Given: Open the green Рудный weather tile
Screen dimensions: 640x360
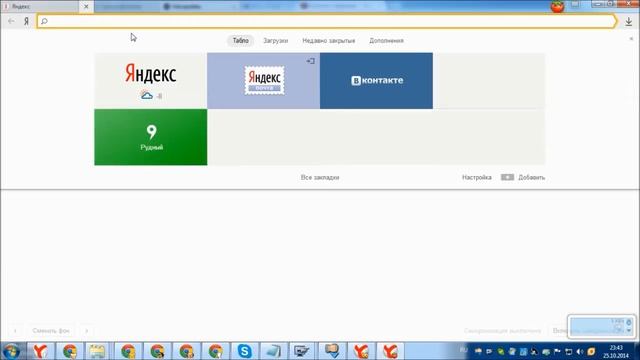Looking at the screenshot, I should click(151, 137).
